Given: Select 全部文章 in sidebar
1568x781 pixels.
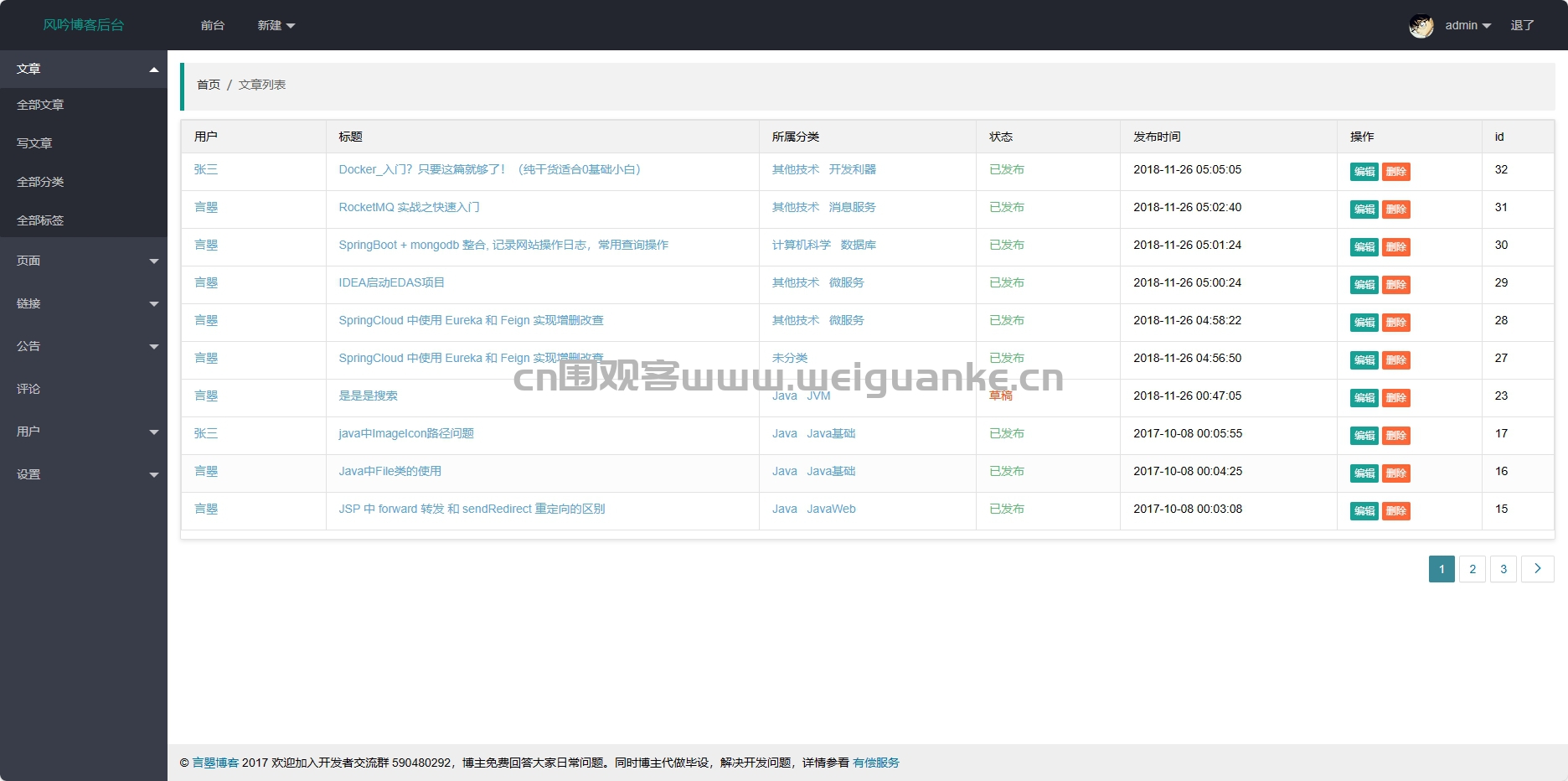Looking at the screenshot, I should point(84,105).
